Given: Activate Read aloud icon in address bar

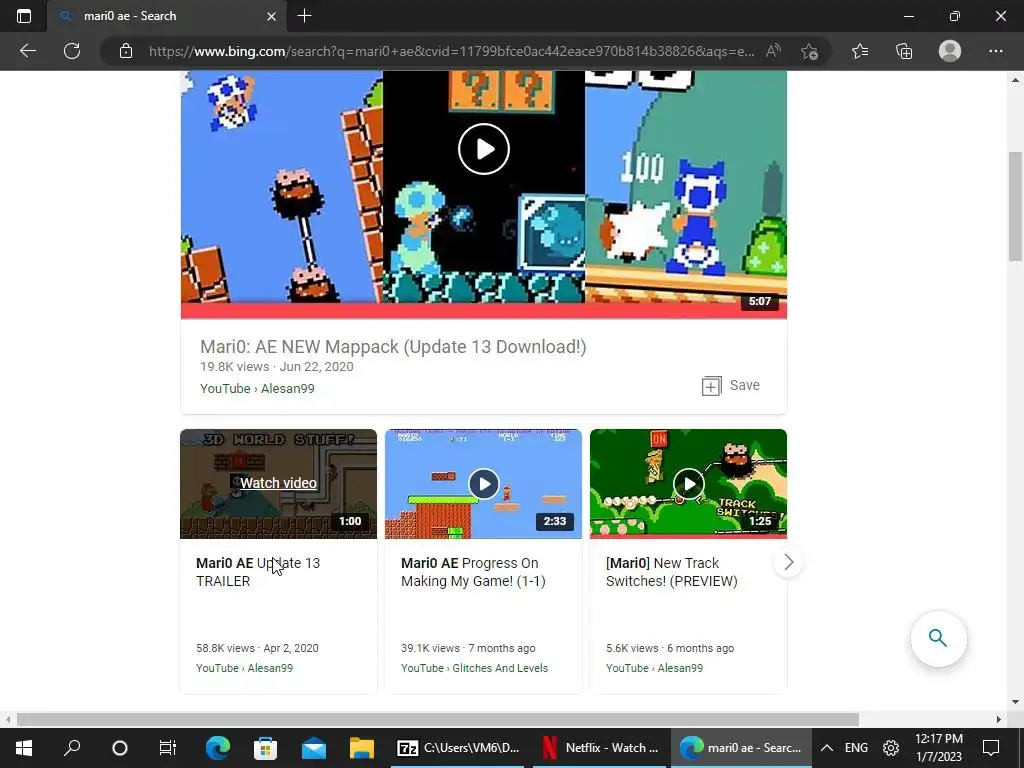Looking at the screenshot, I should pos(773,51).
